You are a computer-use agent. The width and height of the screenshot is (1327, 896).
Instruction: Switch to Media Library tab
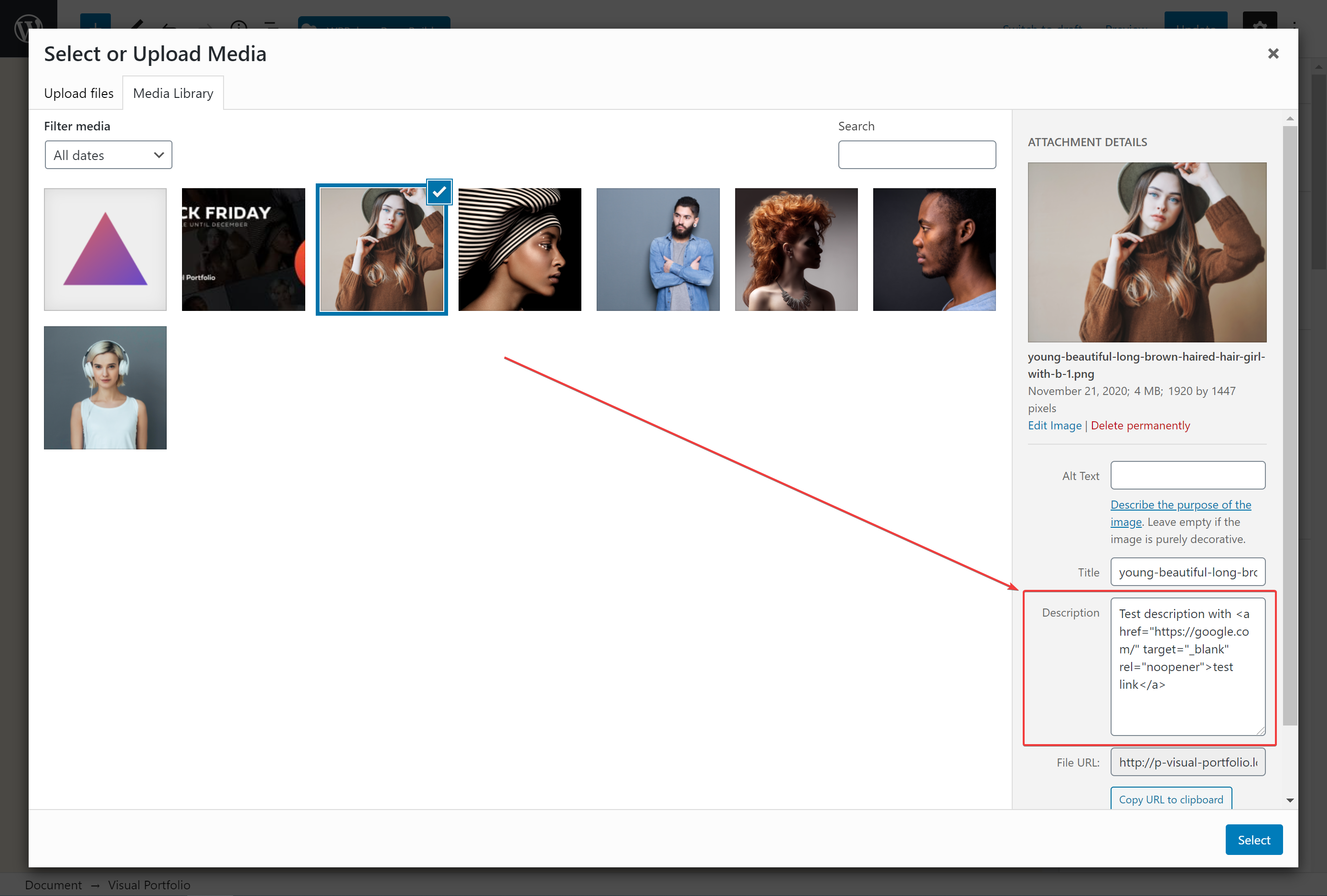pos(173,92)
